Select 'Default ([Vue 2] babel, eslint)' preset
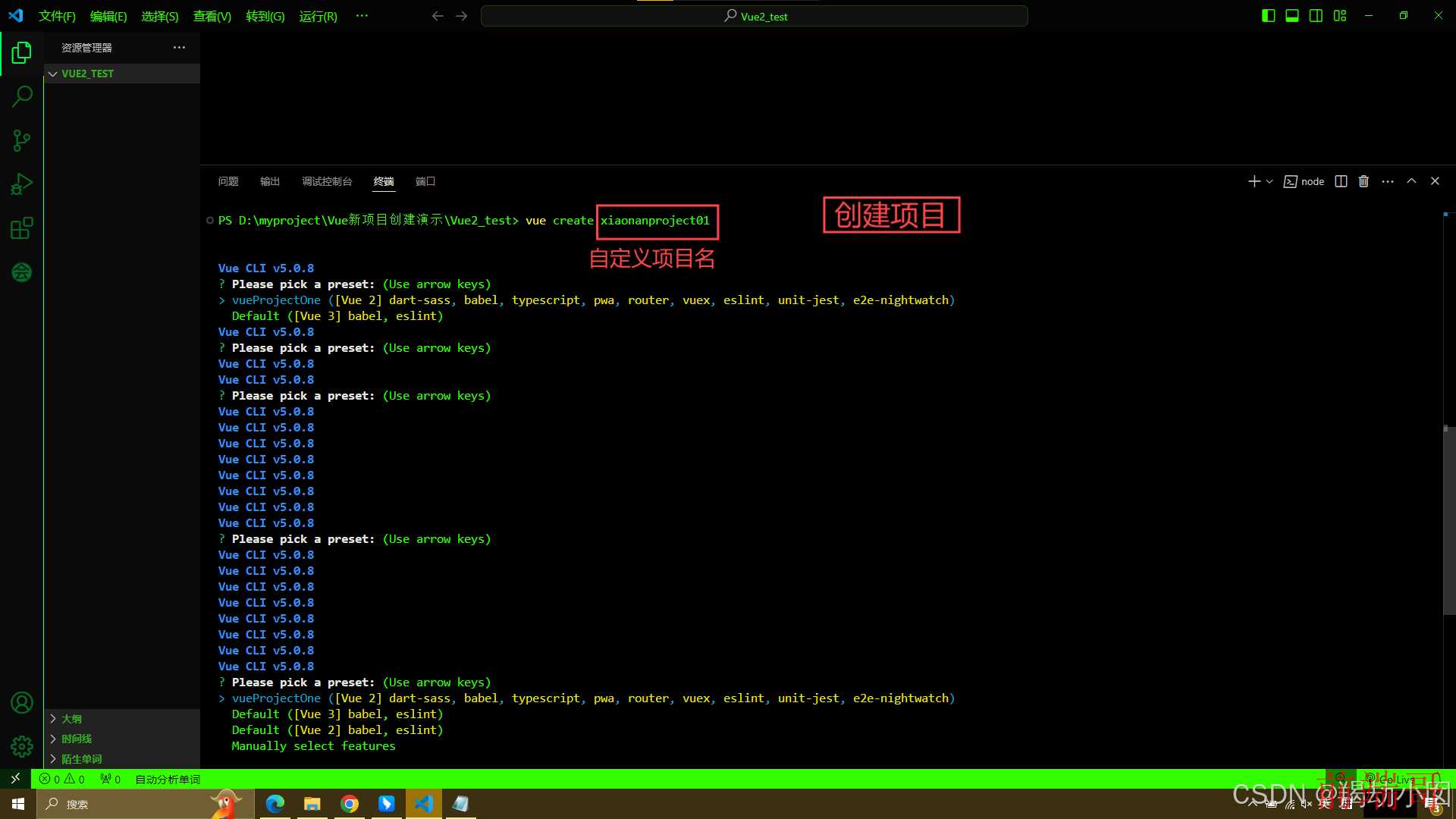Image resolution: width=1456 pixels, height=819 pixels. coord(337,730)
